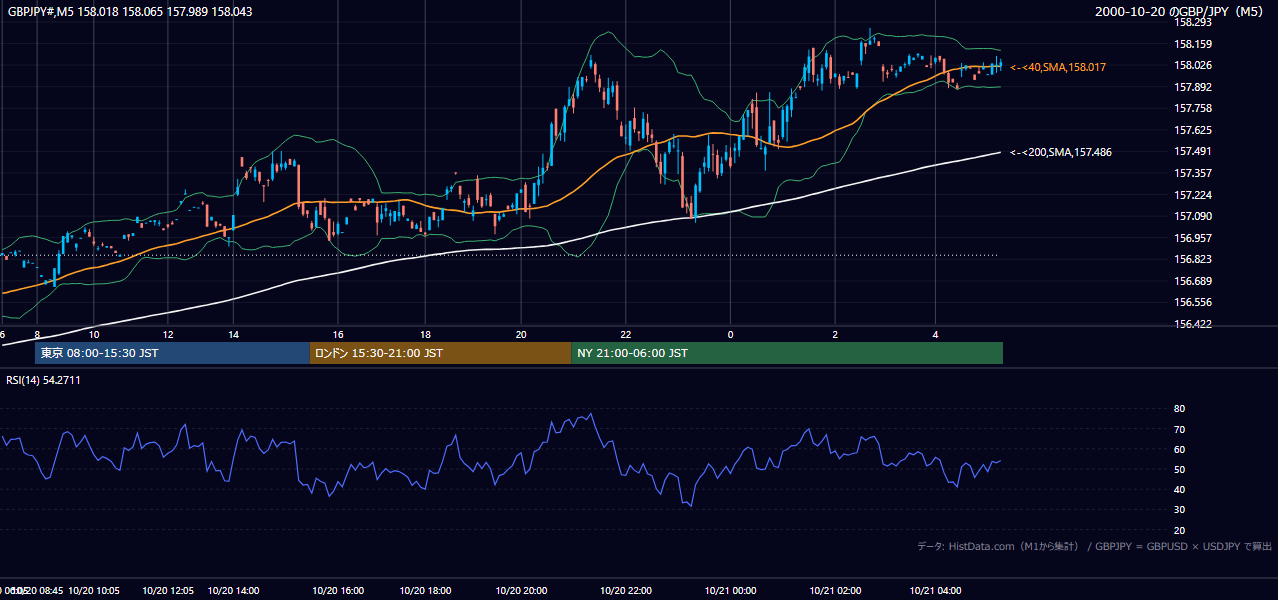Viewport: 1278px width, 600px height.
Task: Click the 10/20 20:00 time axis label
Action: [x=521, y=591]
